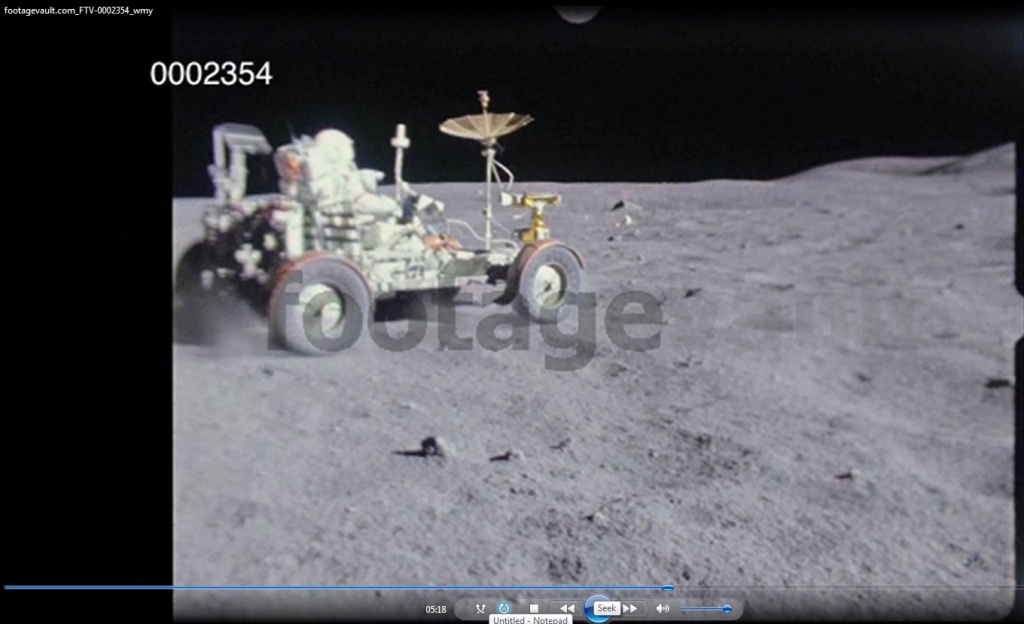Click the middle of the volume slider track
Screen dimensions: 1024x624
(x=705, y=608)
